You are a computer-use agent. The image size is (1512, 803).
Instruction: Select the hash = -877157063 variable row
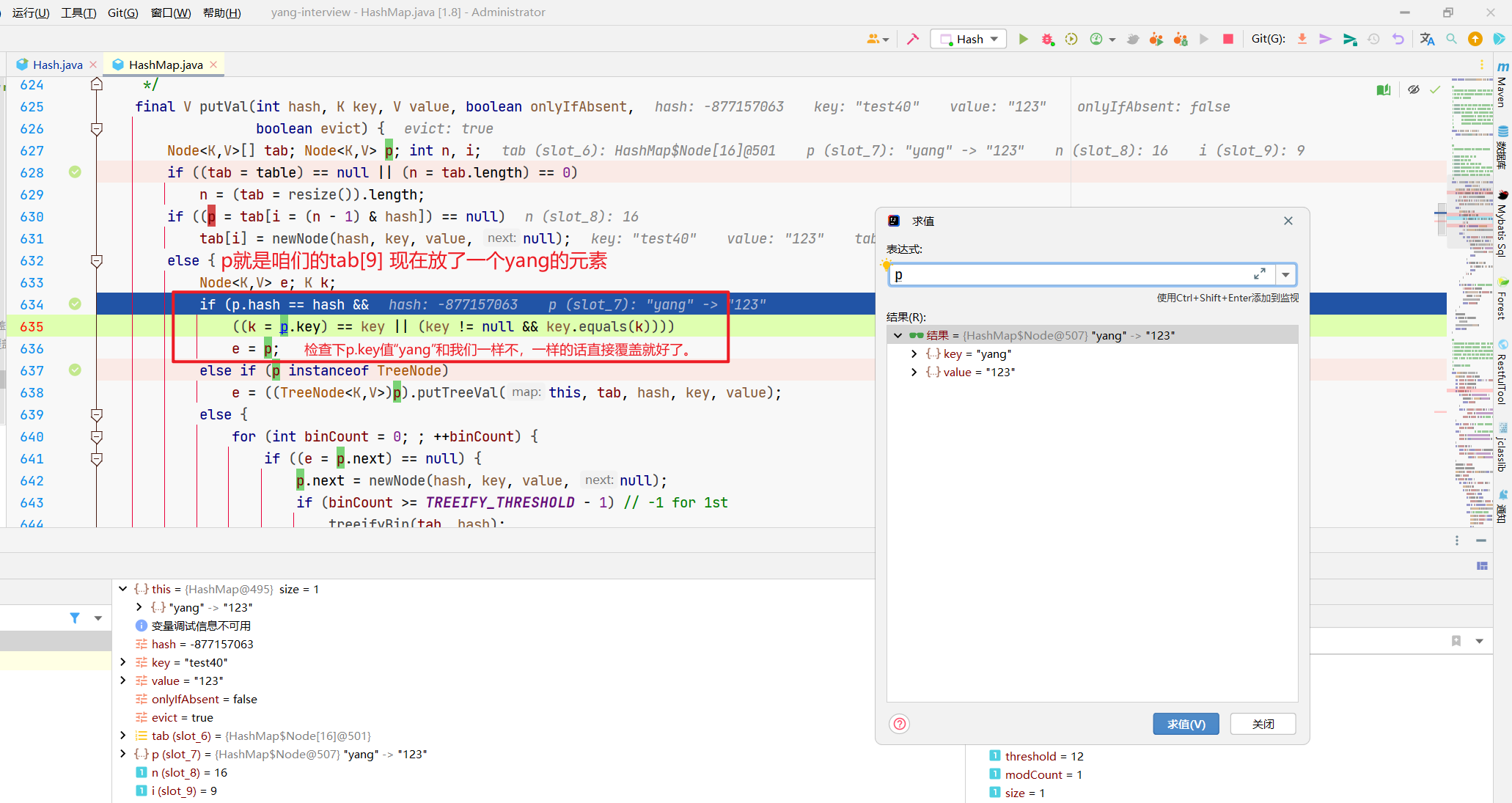[x=194, y=644]
